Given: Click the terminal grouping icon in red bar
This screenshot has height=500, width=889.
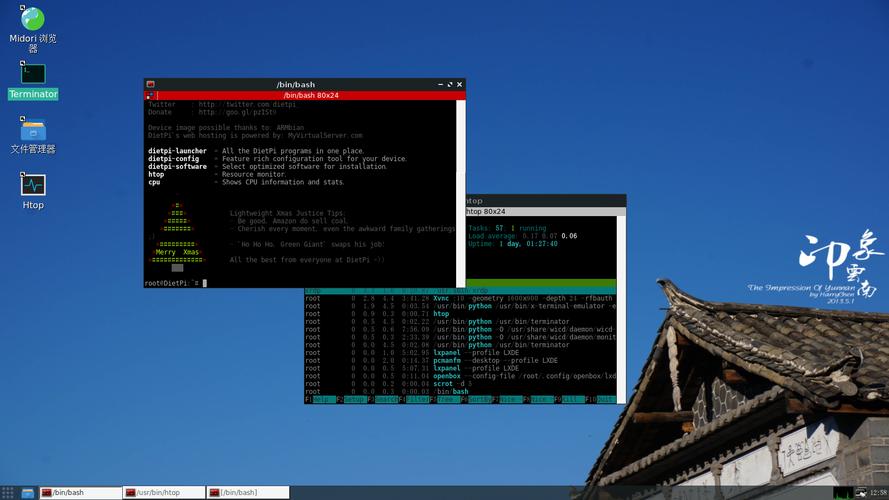Looking at the screenshot, I should pos(150,95).
